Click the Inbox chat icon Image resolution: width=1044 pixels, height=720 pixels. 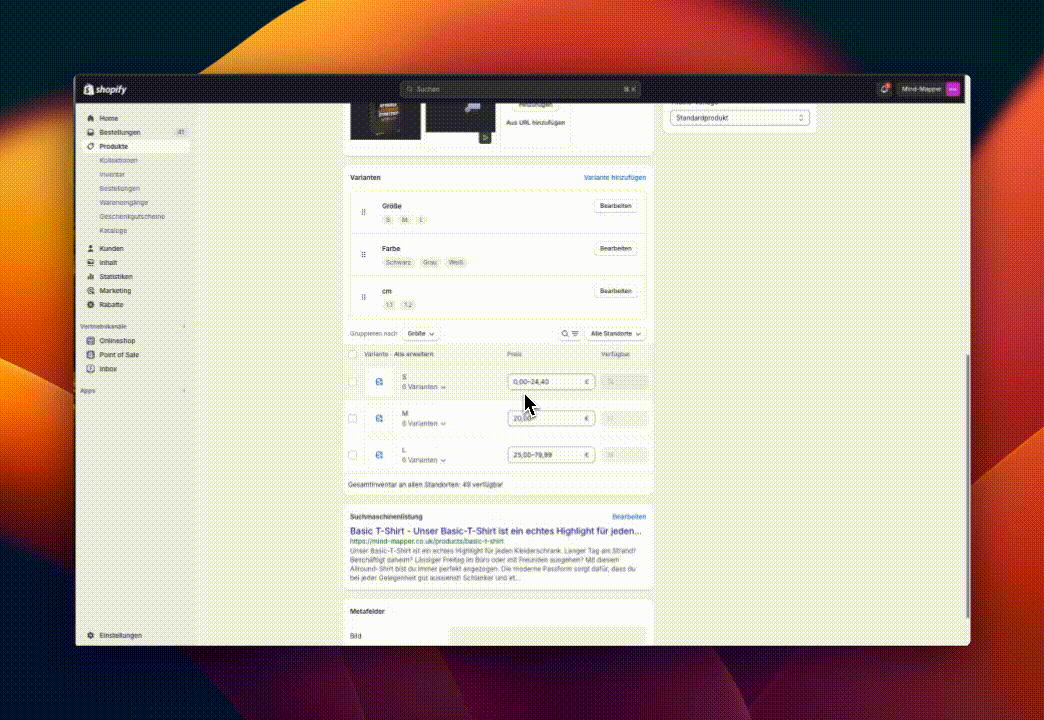91,368
